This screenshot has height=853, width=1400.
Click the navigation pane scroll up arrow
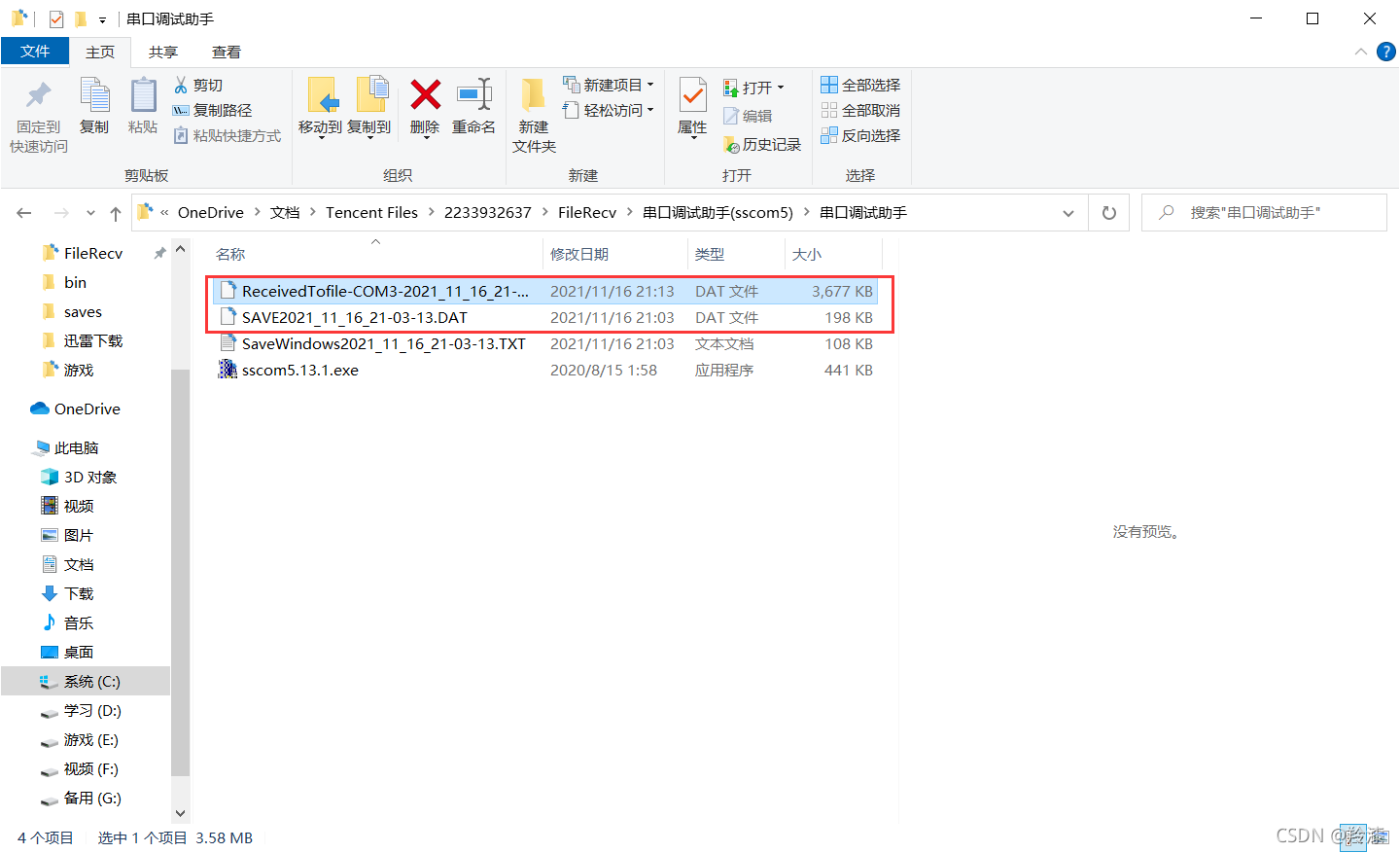click(x=180, y=250)
